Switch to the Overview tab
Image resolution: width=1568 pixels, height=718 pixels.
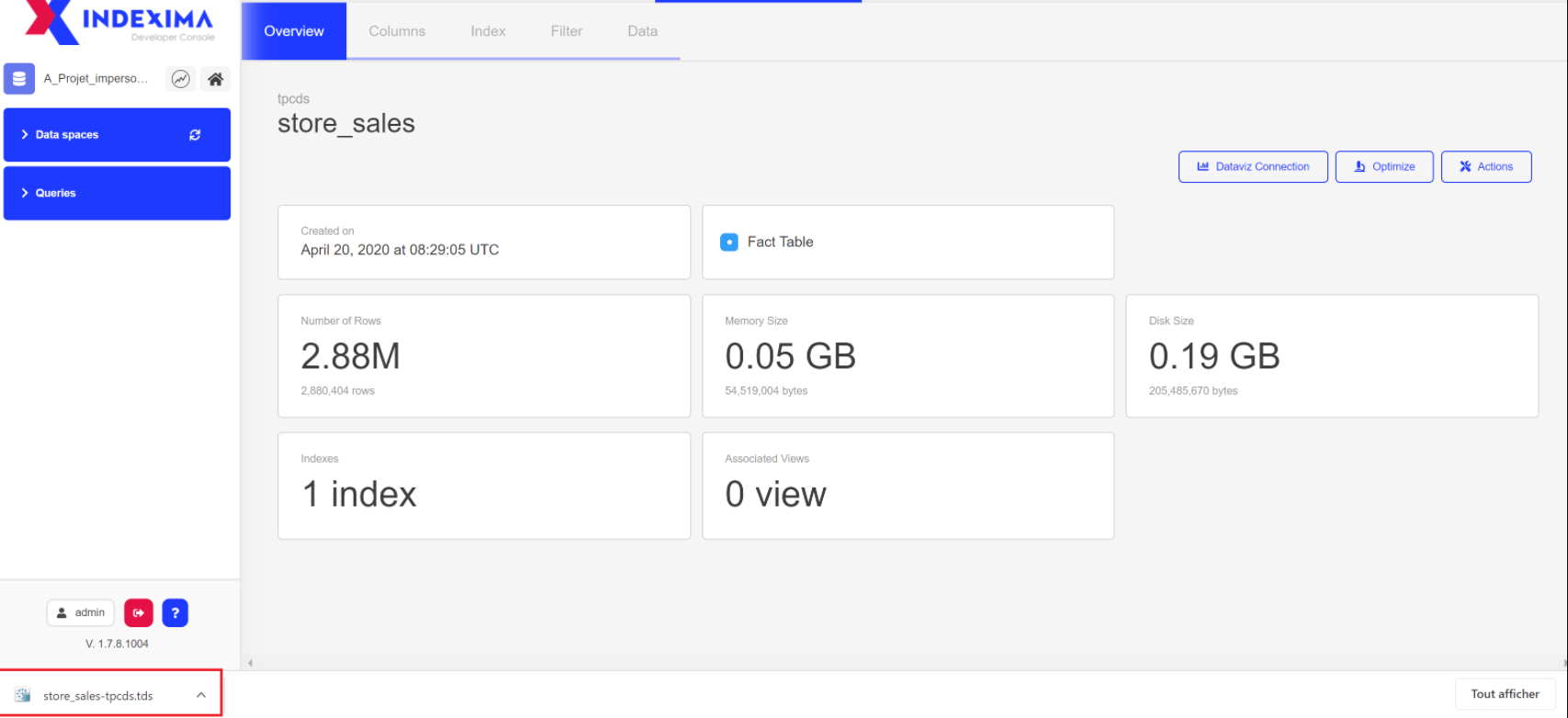(294, 31)
